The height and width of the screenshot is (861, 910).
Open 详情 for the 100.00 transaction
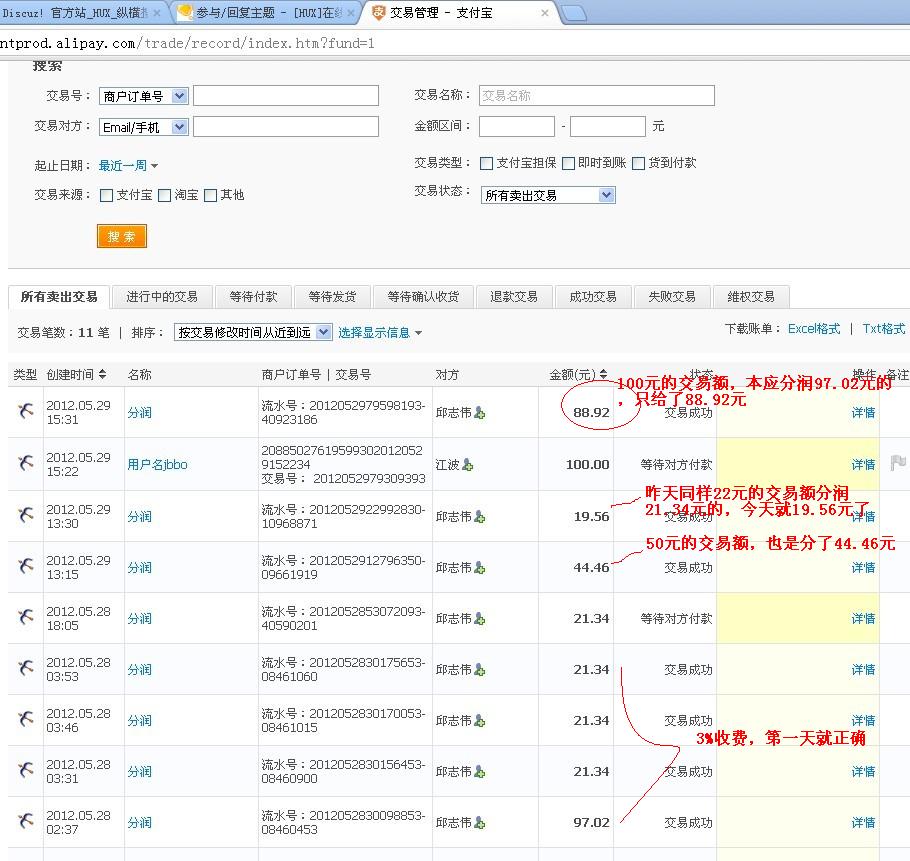pos(863,465)
